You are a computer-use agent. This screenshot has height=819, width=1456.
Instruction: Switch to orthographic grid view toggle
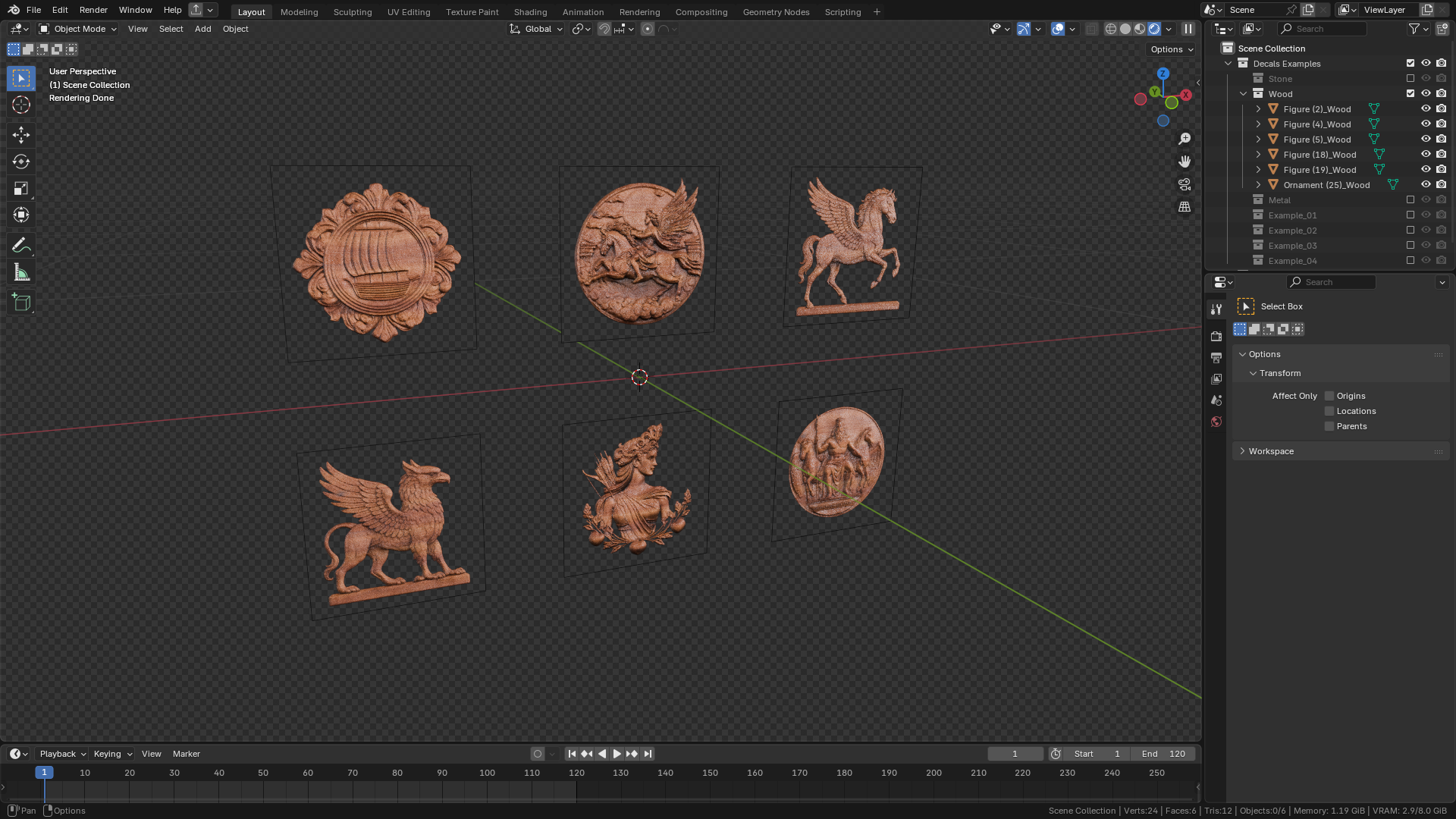1185,207
